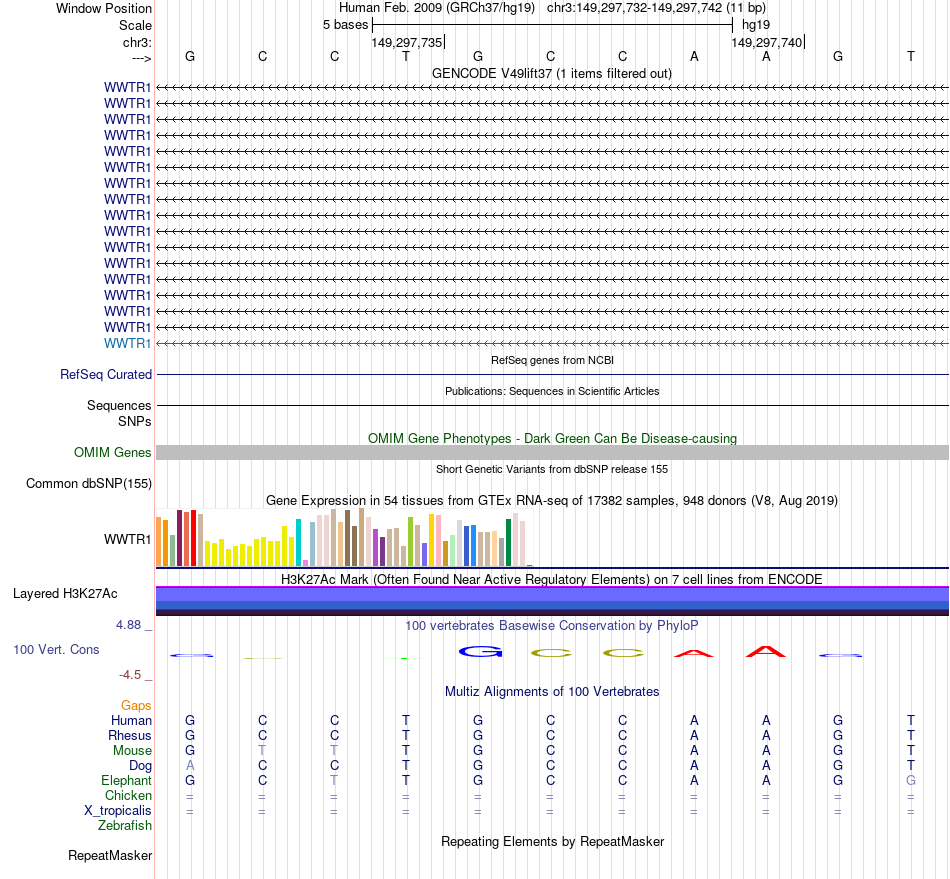Click the Human Feb. 2009 (GRCh37/hg19) assembly text
This screenshot has height=879, width=950.
click(437, 8)
